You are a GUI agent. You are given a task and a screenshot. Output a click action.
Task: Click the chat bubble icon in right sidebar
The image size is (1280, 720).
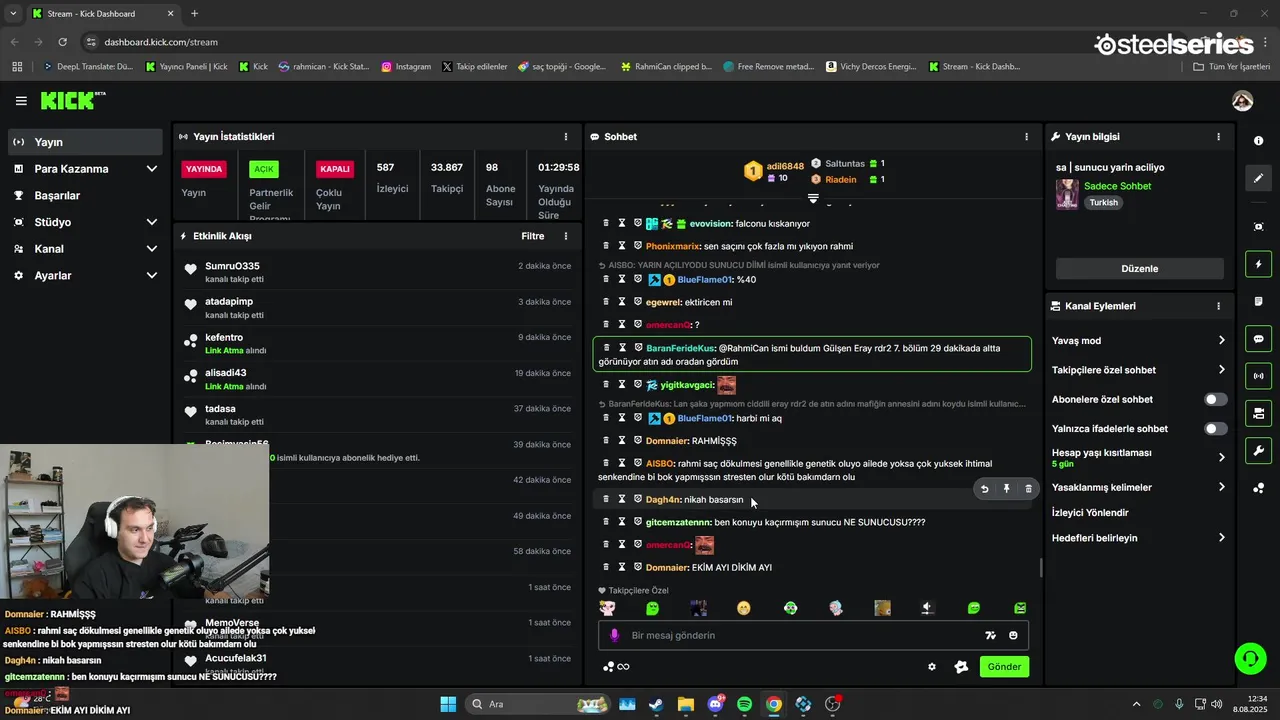(1258, 339)
